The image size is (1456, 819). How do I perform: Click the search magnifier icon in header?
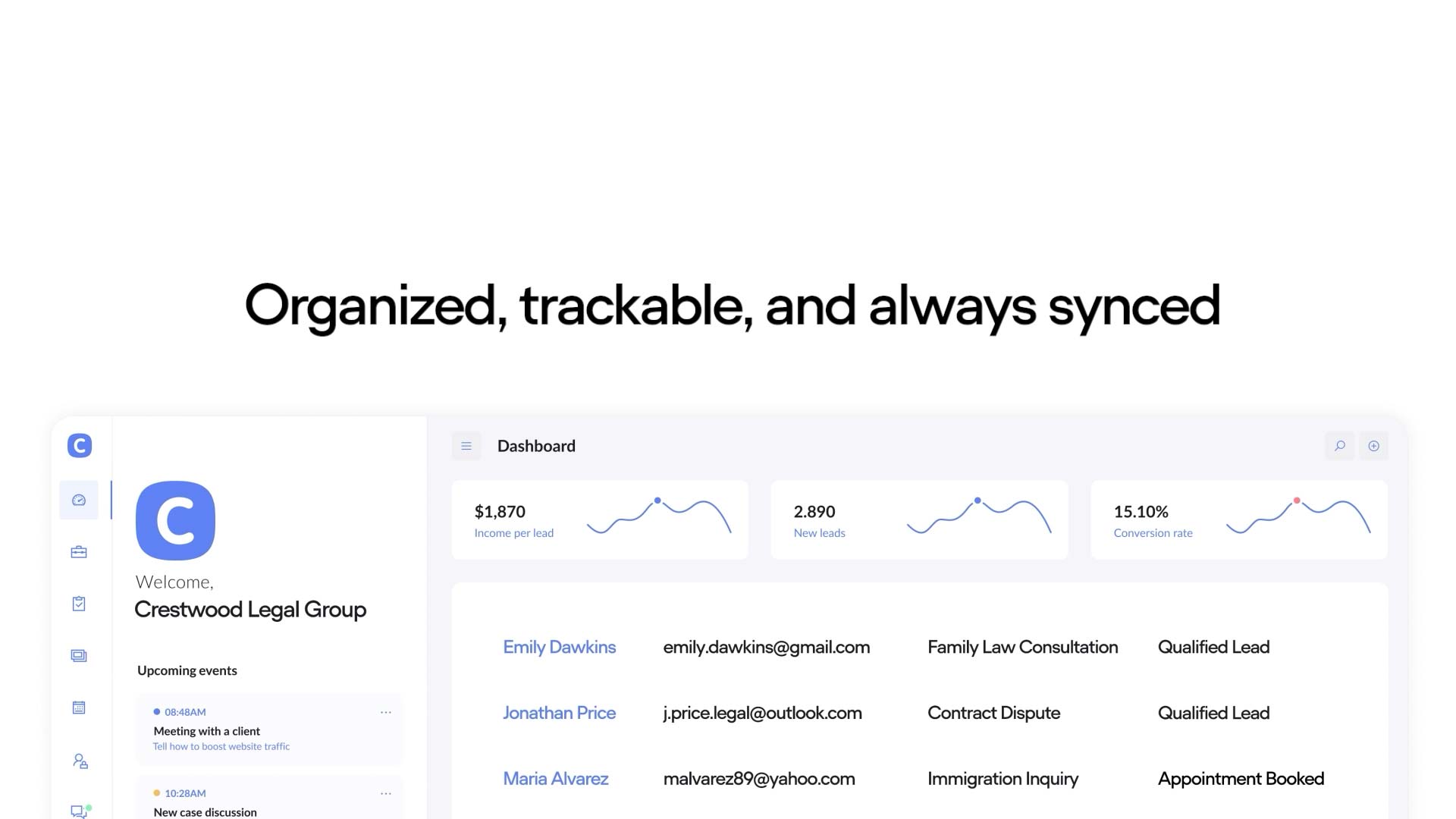pyautogui.click(x=1340, y=446)
